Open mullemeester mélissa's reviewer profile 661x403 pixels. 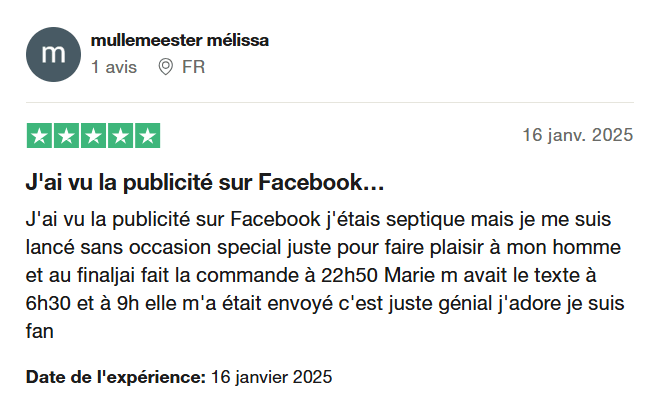point(179,41)
